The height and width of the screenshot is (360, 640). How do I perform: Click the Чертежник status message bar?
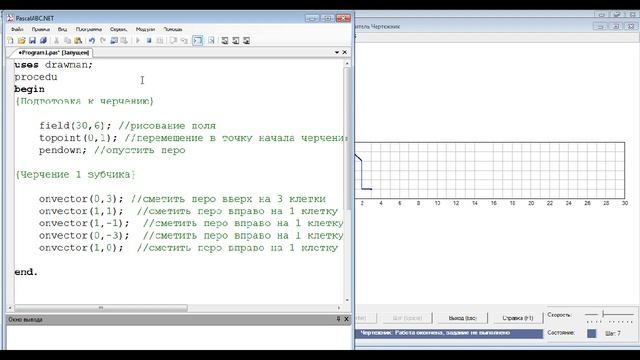[449, 333]
